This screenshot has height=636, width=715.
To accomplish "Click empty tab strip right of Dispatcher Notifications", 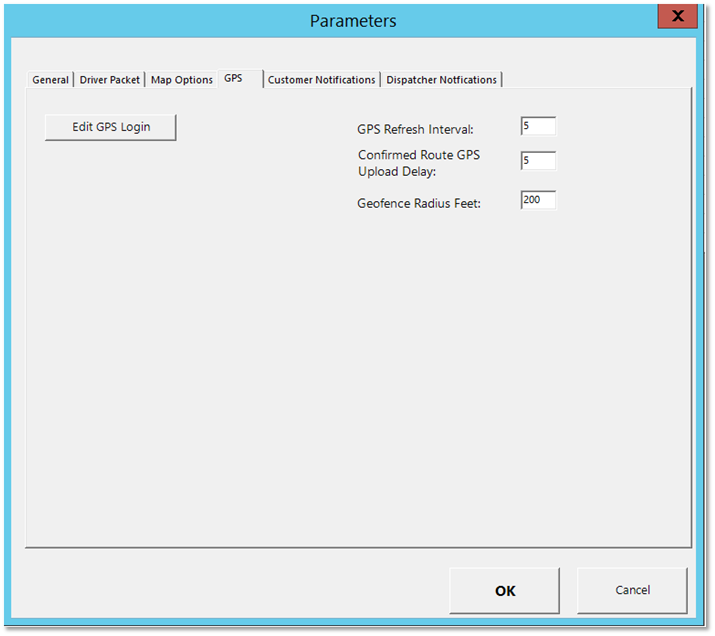I will point(600,79).
